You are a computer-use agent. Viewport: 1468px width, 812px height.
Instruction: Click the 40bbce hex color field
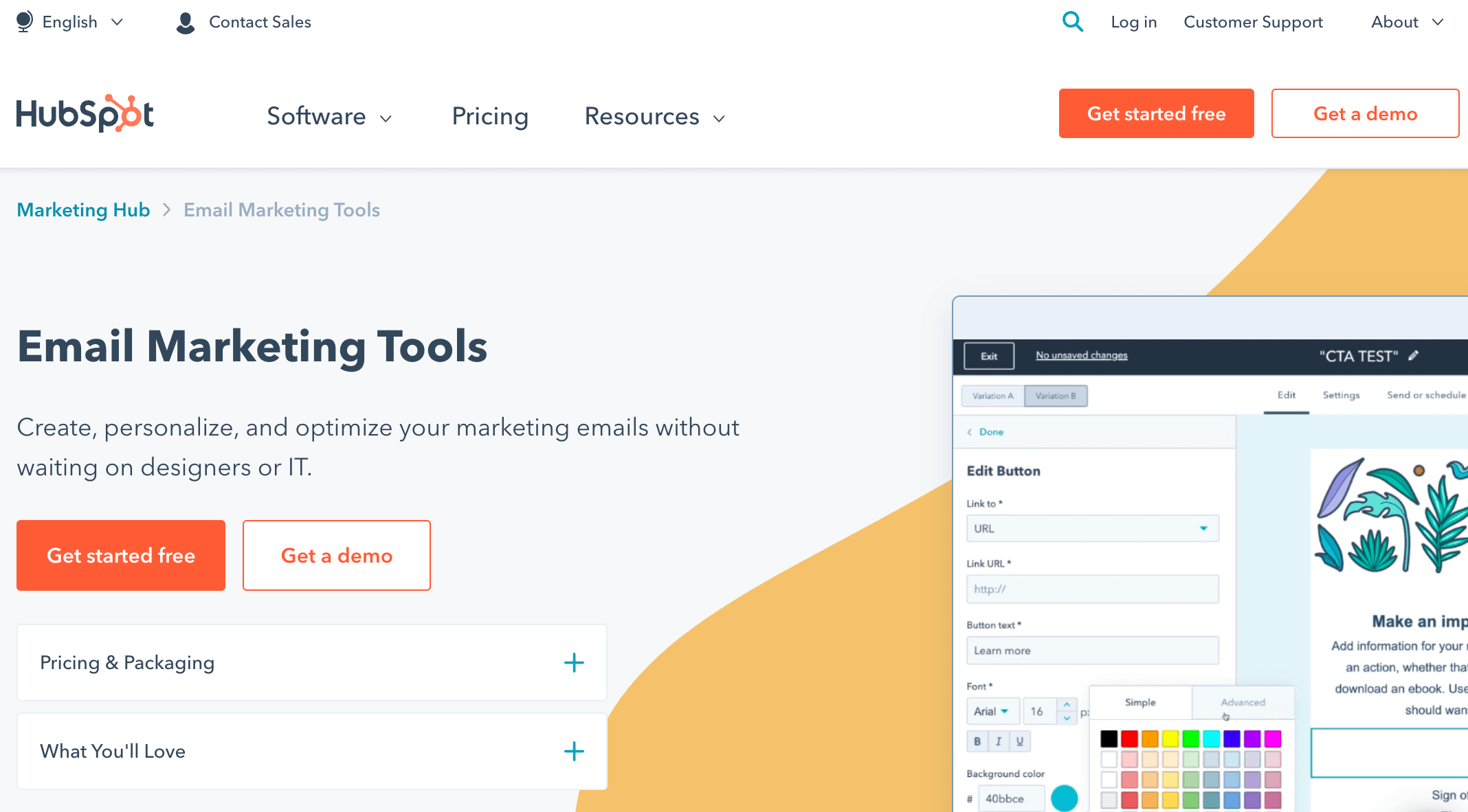(x=1012, y=798)
